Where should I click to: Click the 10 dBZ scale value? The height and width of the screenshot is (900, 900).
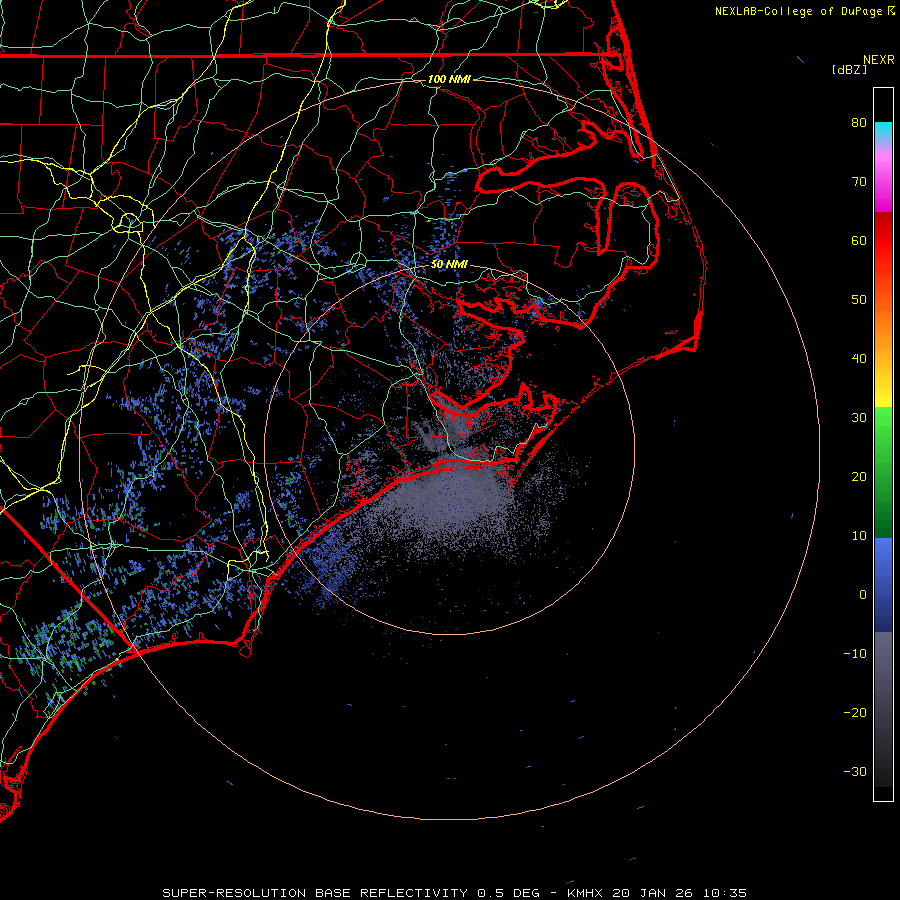pyautogui.click(x=859, y=536)
